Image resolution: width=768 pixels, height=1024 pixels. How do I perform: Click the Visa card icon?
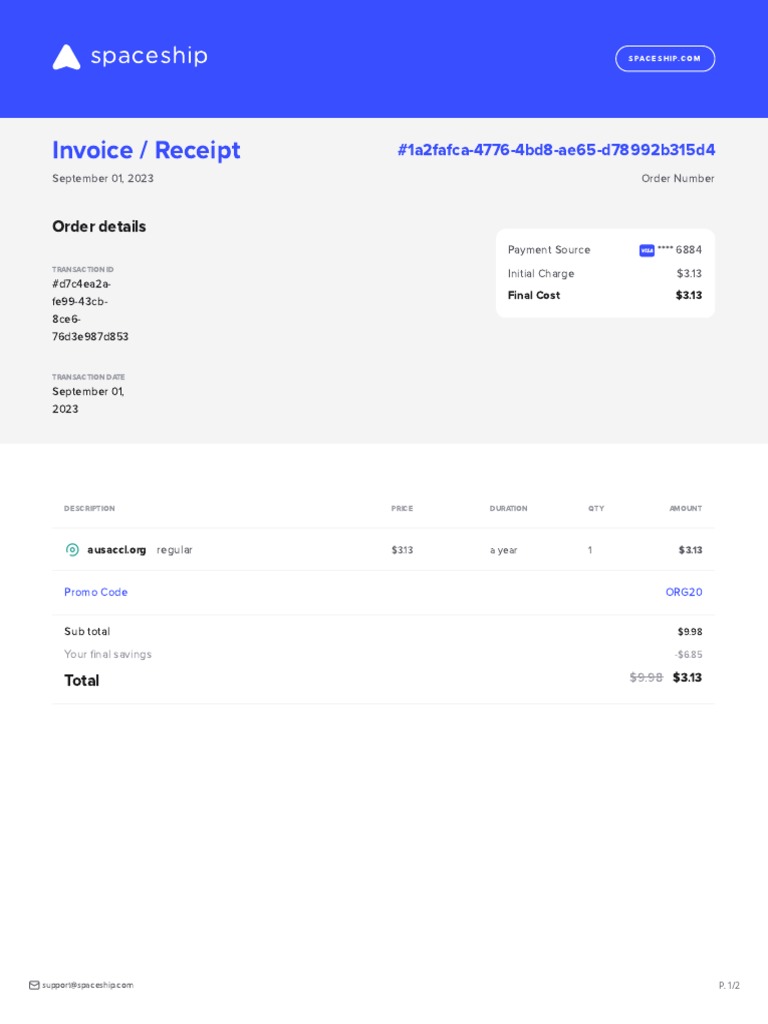click(x=646, y=250)
